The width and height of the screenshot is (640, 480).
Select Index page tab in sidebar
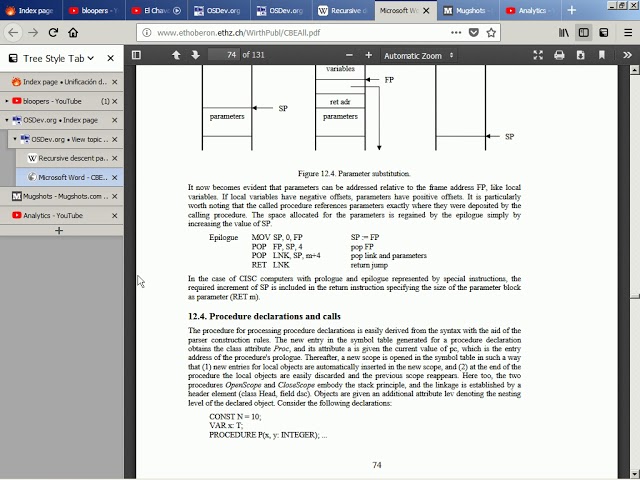point(60,82)
